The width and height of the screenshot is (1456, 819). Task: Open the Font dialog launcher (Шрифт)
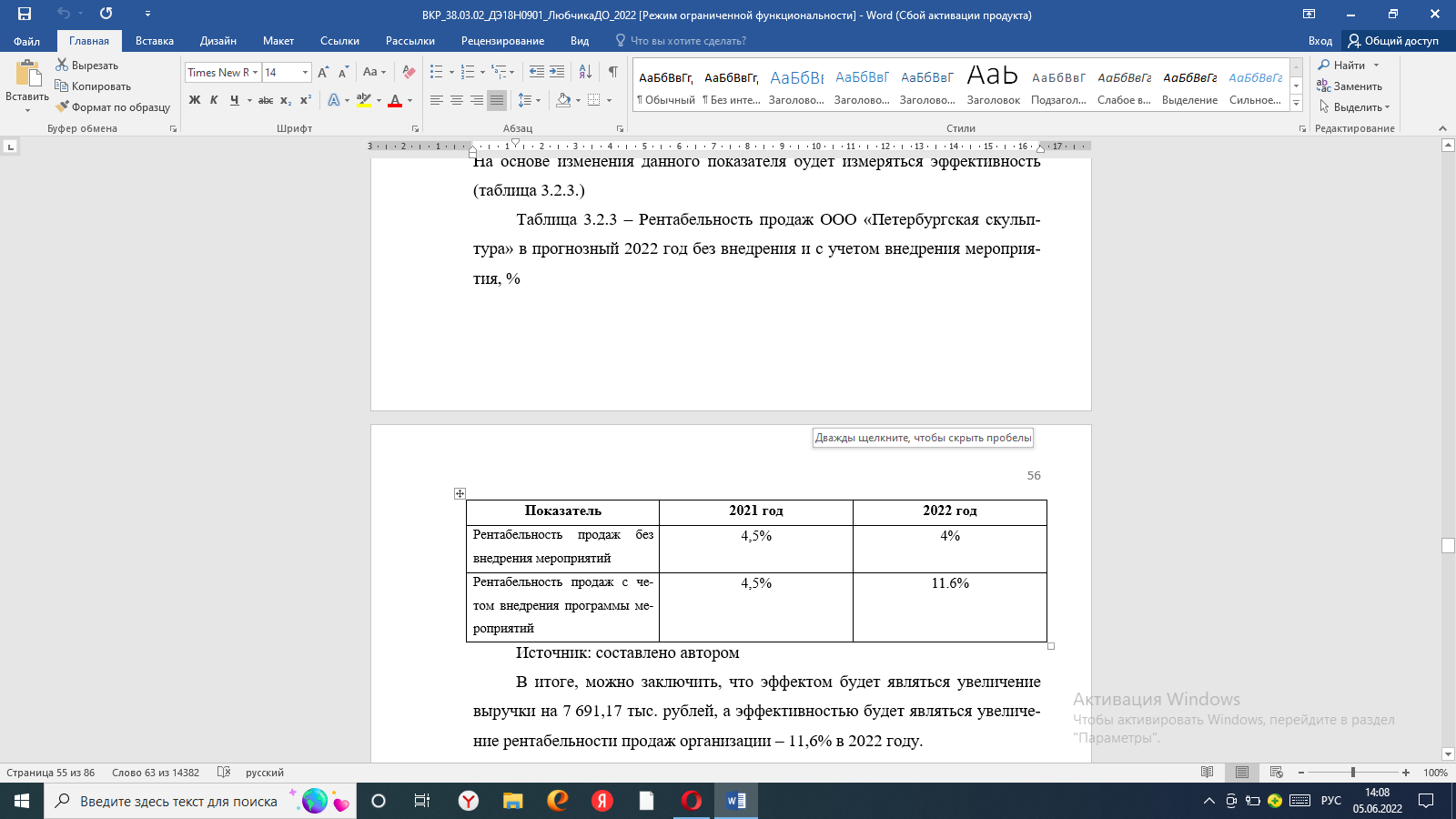point(415,129)
